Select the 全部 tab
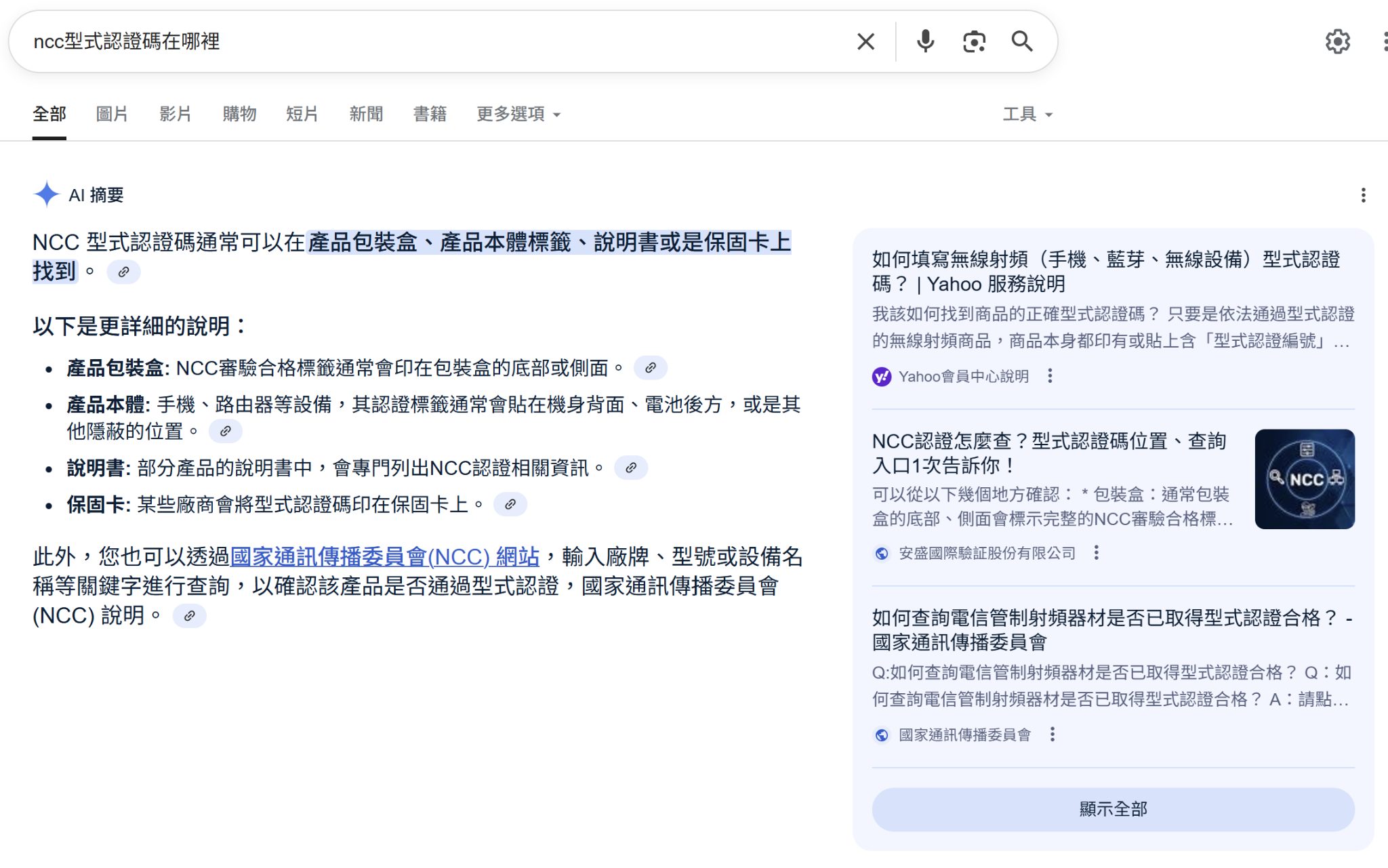The width and height of the screenshot is (1388, 868). click(49, 114)
